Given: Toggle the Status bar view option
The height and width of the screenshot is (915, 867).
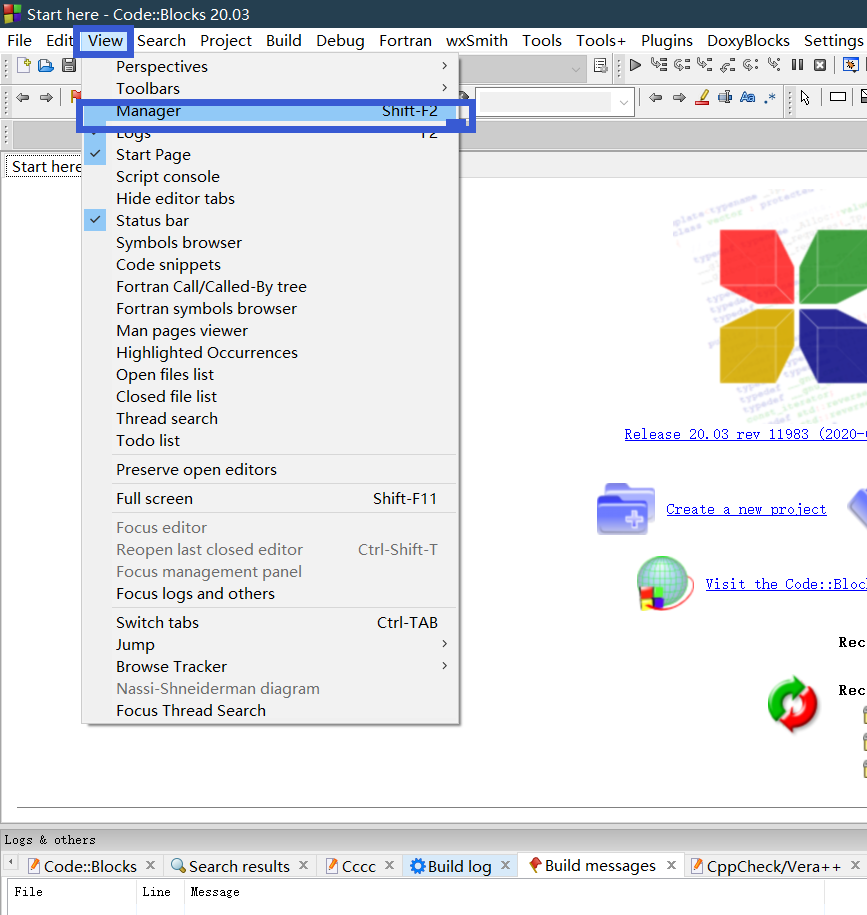Looking at the screenshot, I should [270, 221].
